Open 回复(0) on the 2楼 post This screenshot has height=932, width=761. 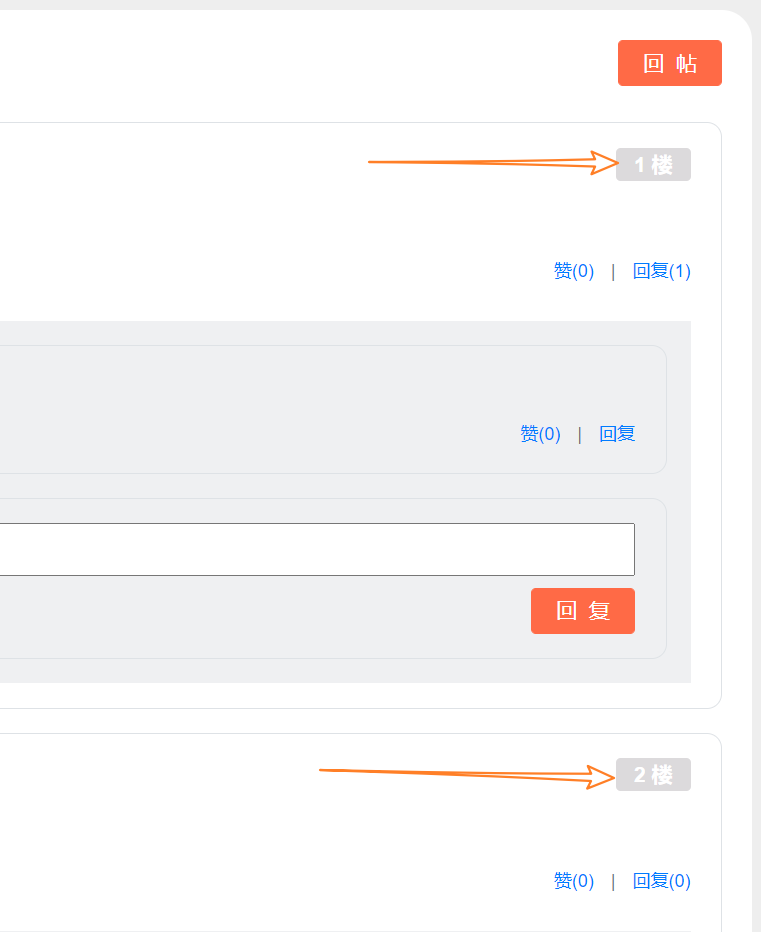pos(661,881)
